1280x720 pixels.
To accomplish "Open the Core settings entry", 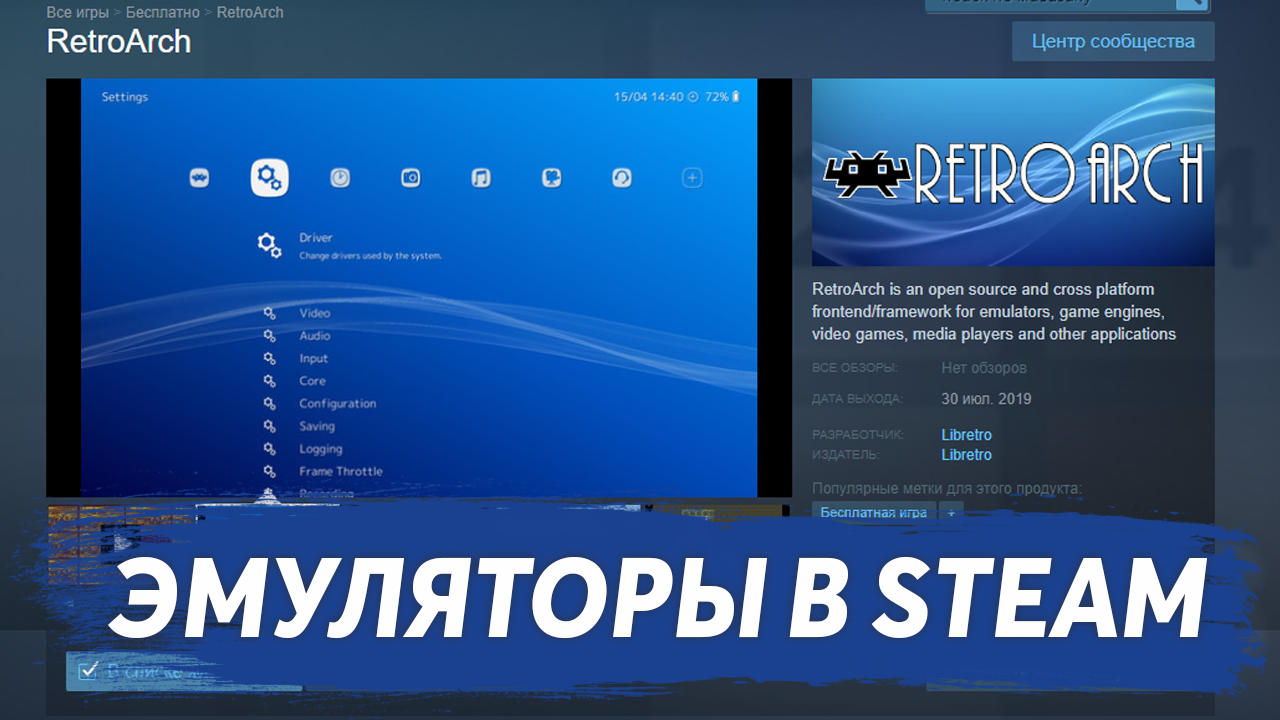I will pyautogui.click(x=312, y=381).
